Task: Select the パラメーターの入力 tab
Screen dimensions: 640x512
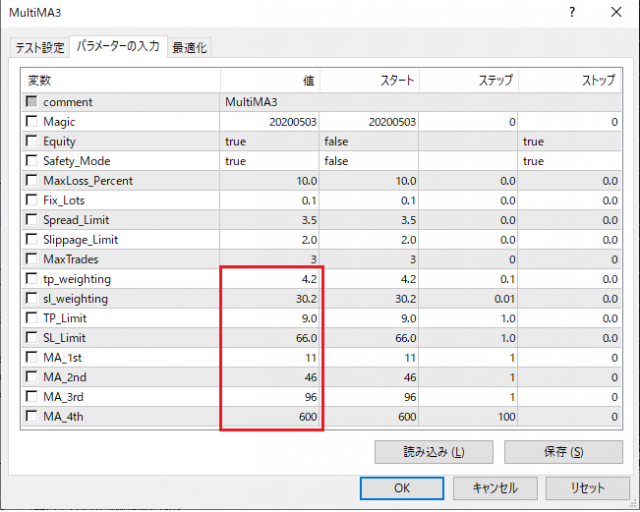Action: [x=118, y=46]
